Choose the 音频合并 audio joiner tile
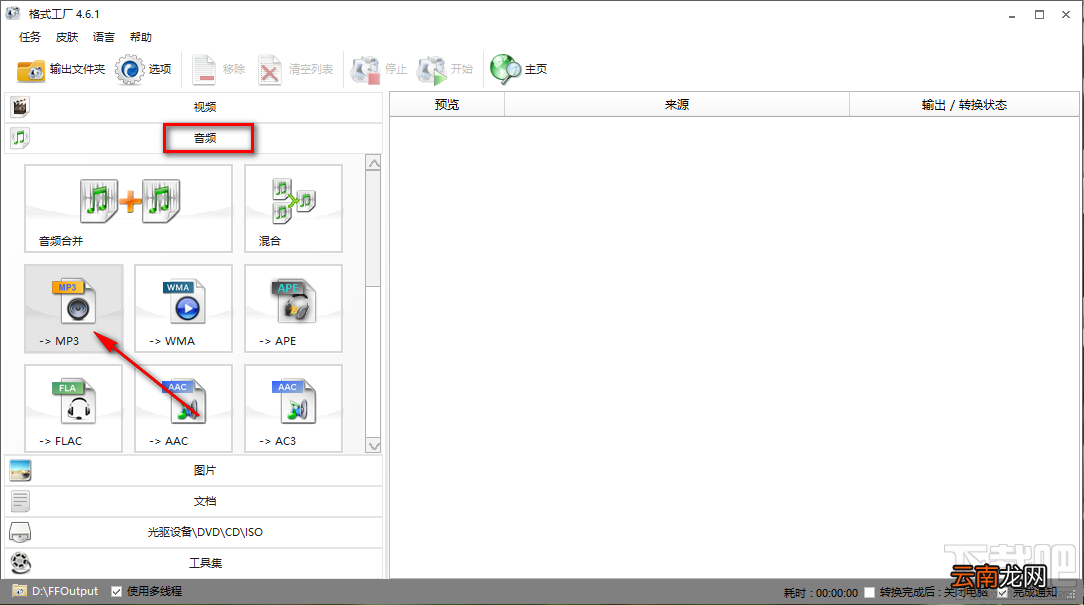Image resolution: width=1084 pixels, height=605 pixels. pyautogui.click(x=129, y=209)
